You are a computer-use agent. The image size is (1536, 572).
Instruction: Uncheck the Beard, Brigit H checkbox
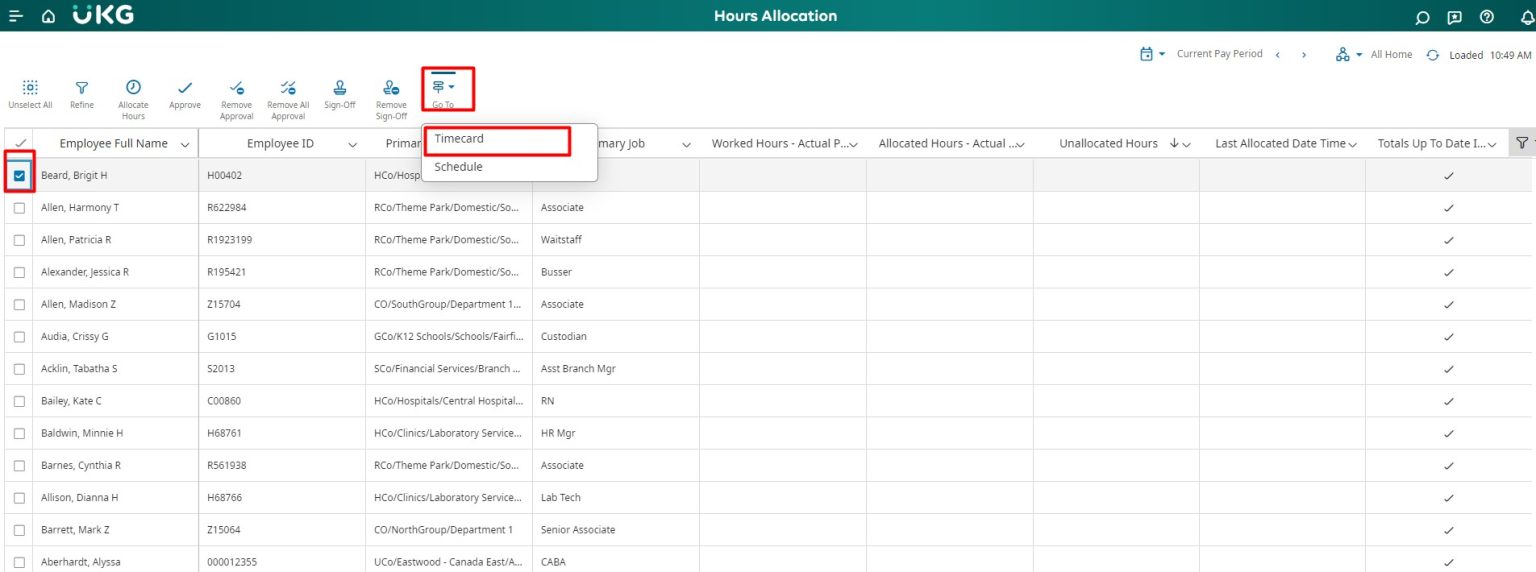pyautogui.click(x=20, y=176)
